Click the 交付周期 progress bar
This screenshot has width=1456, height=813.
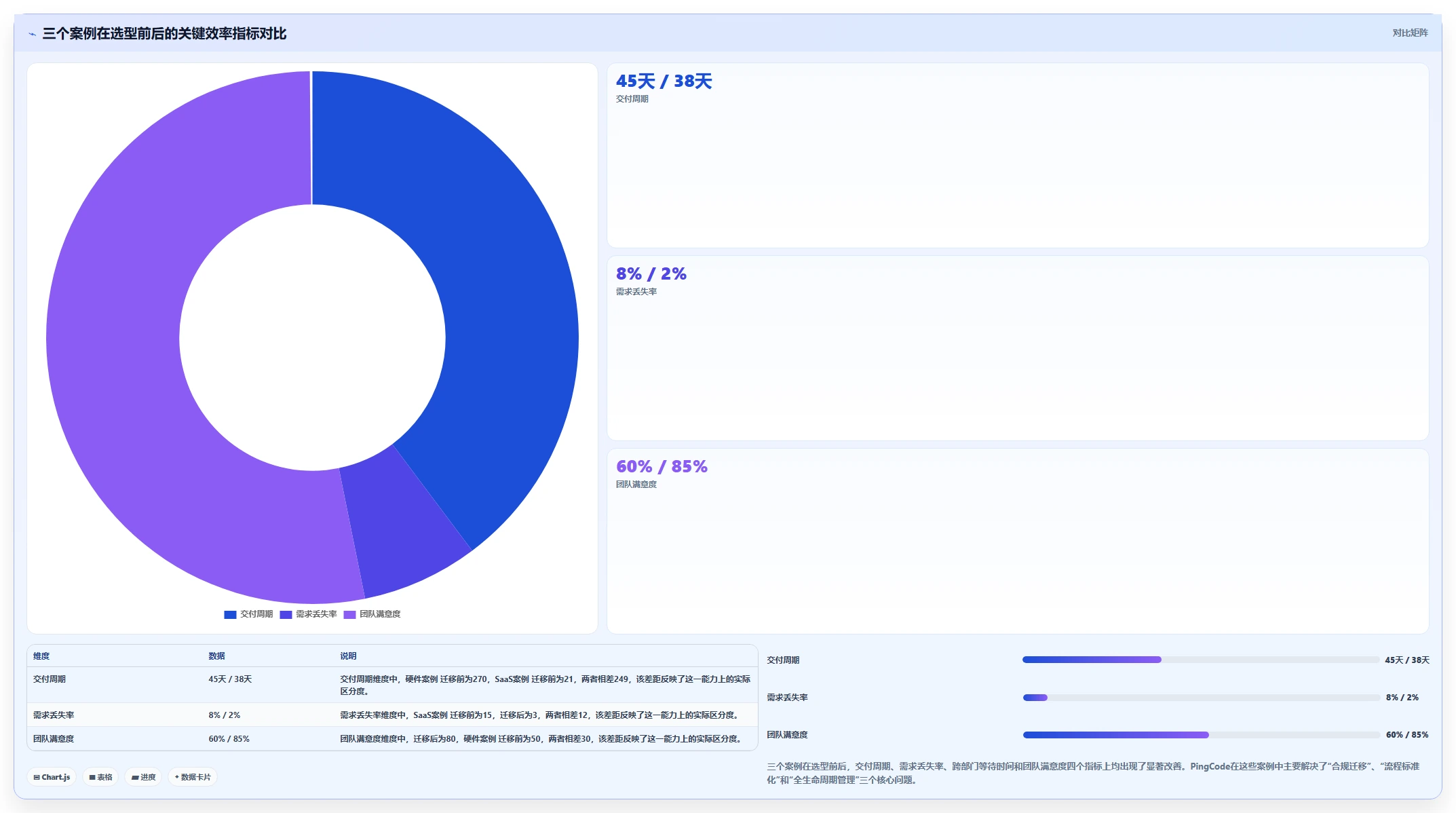click(1201, 660)
